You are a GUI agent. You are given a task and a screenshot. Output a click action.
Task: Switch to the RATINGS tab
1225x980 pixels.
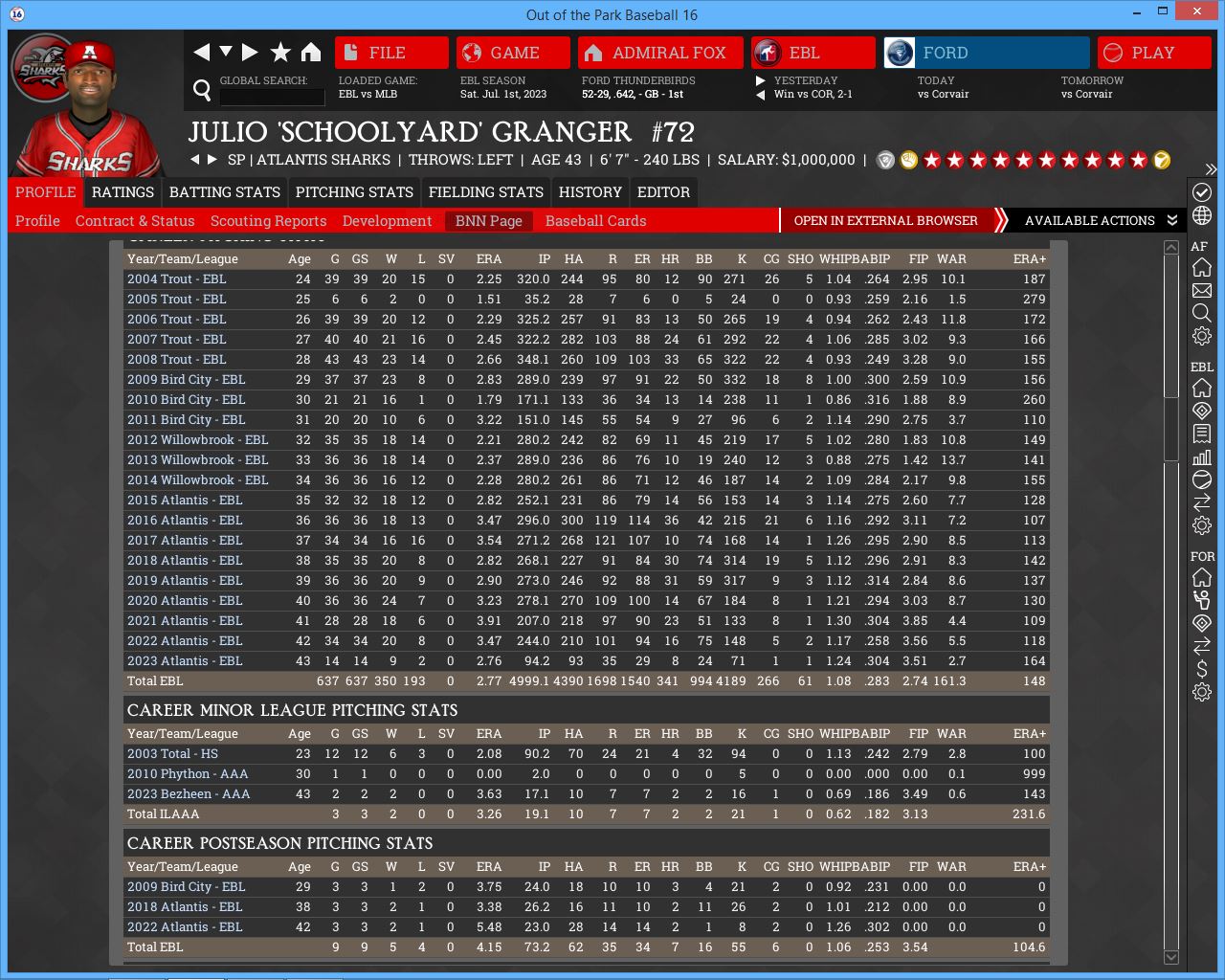(122, 192)
